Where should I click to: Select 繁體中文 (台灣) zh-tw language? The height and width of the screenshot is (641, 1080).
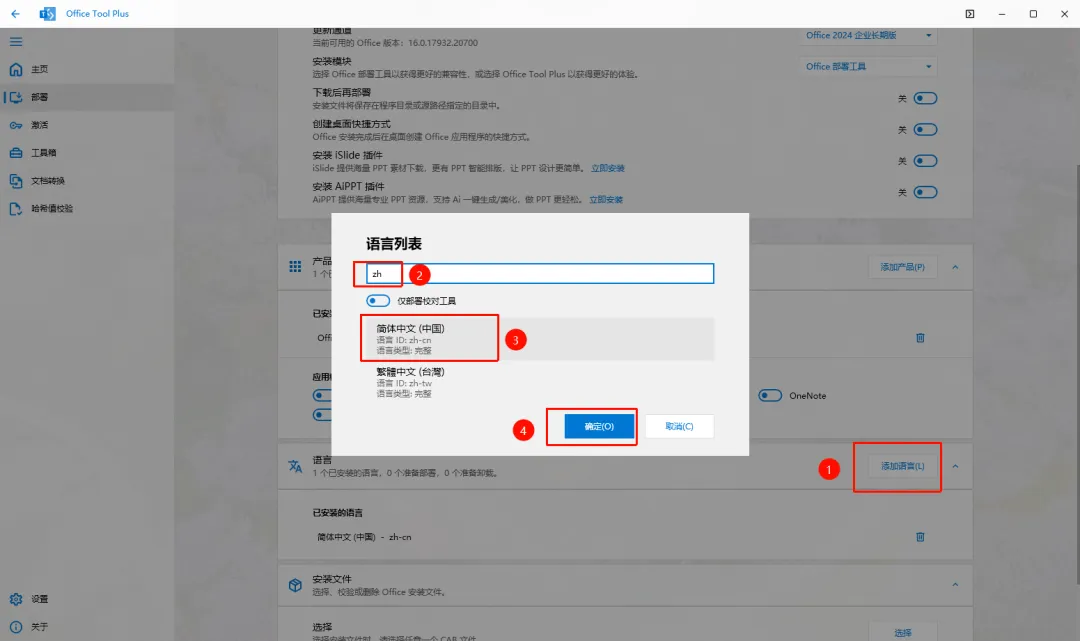tap(540, 382)
